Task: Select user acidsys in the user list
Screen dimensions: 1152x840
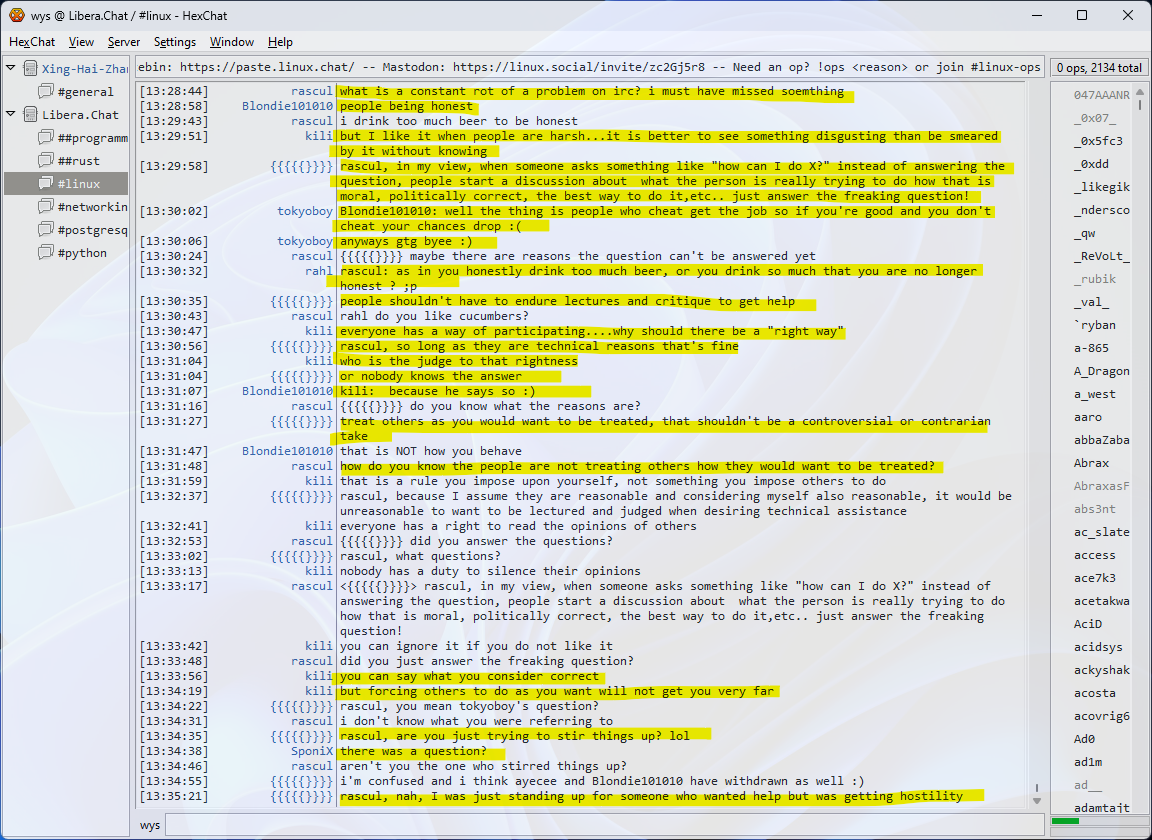Action: [x=1098, y=647]
